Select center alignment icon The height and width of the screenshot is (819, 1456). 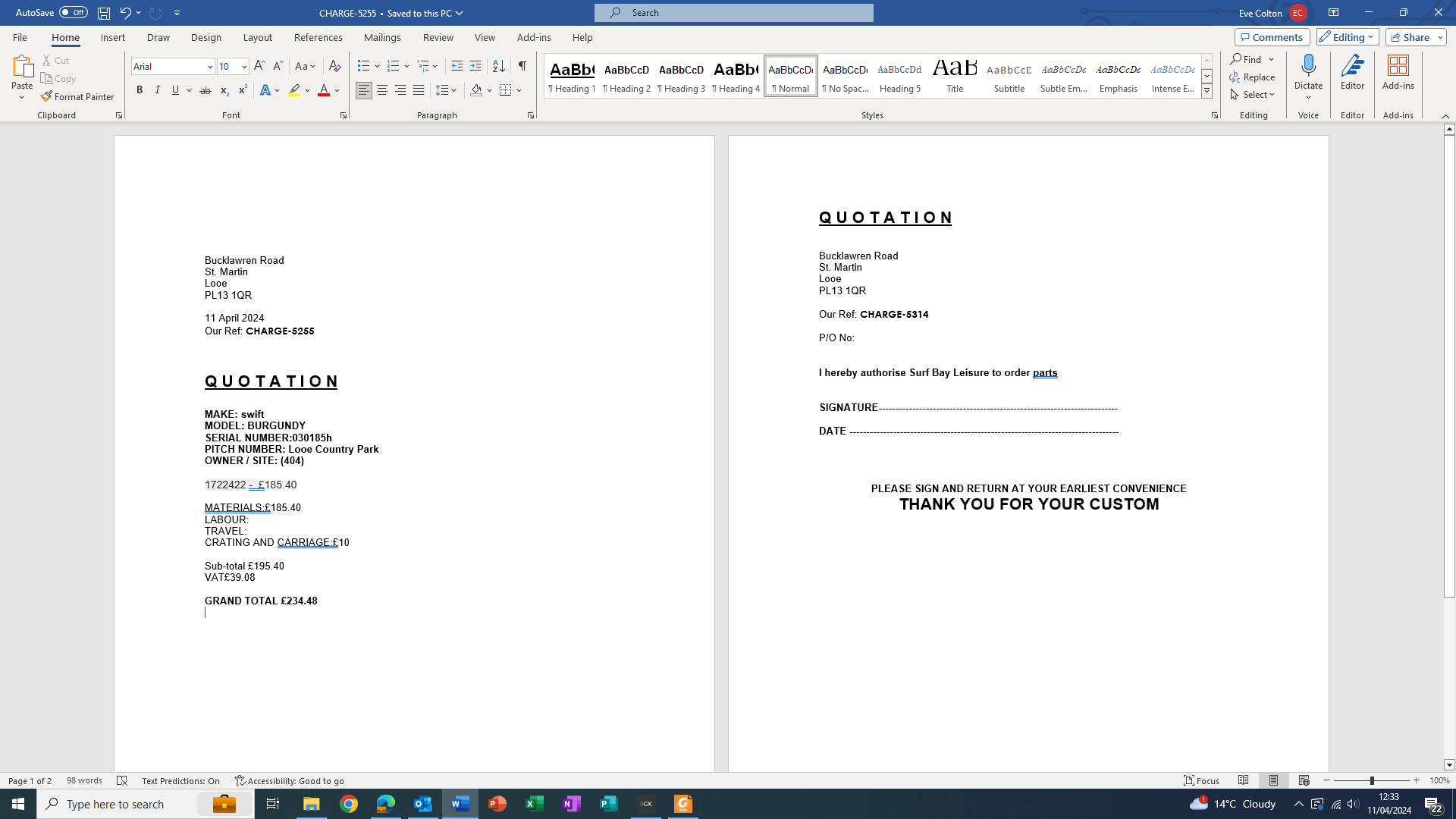click(382, 90)
